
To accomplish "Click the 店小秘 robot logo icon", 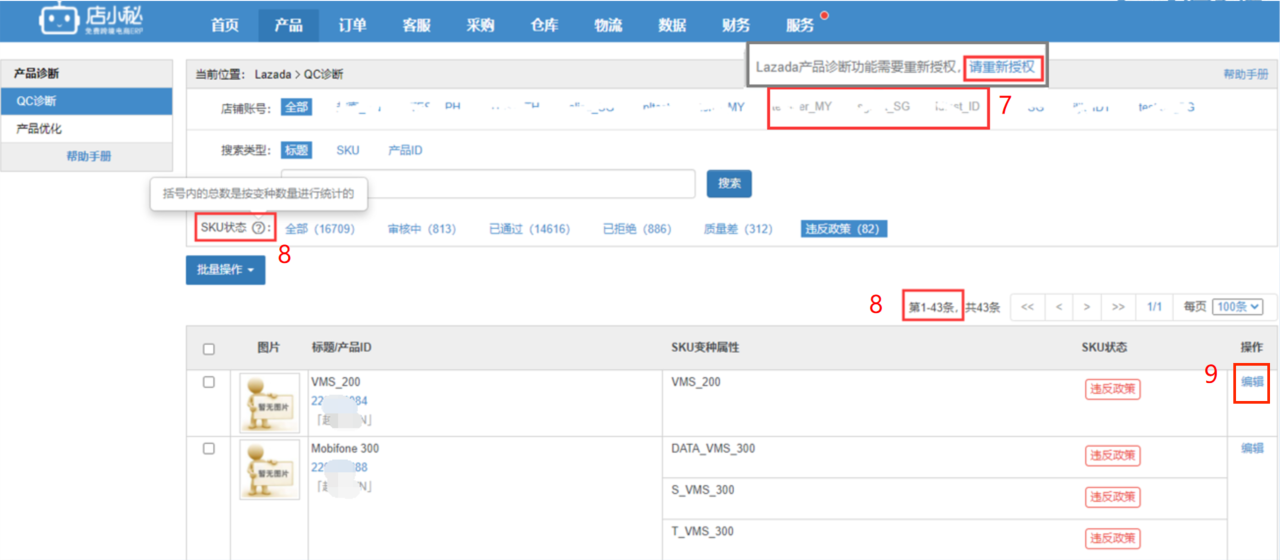I will point(58,22).
